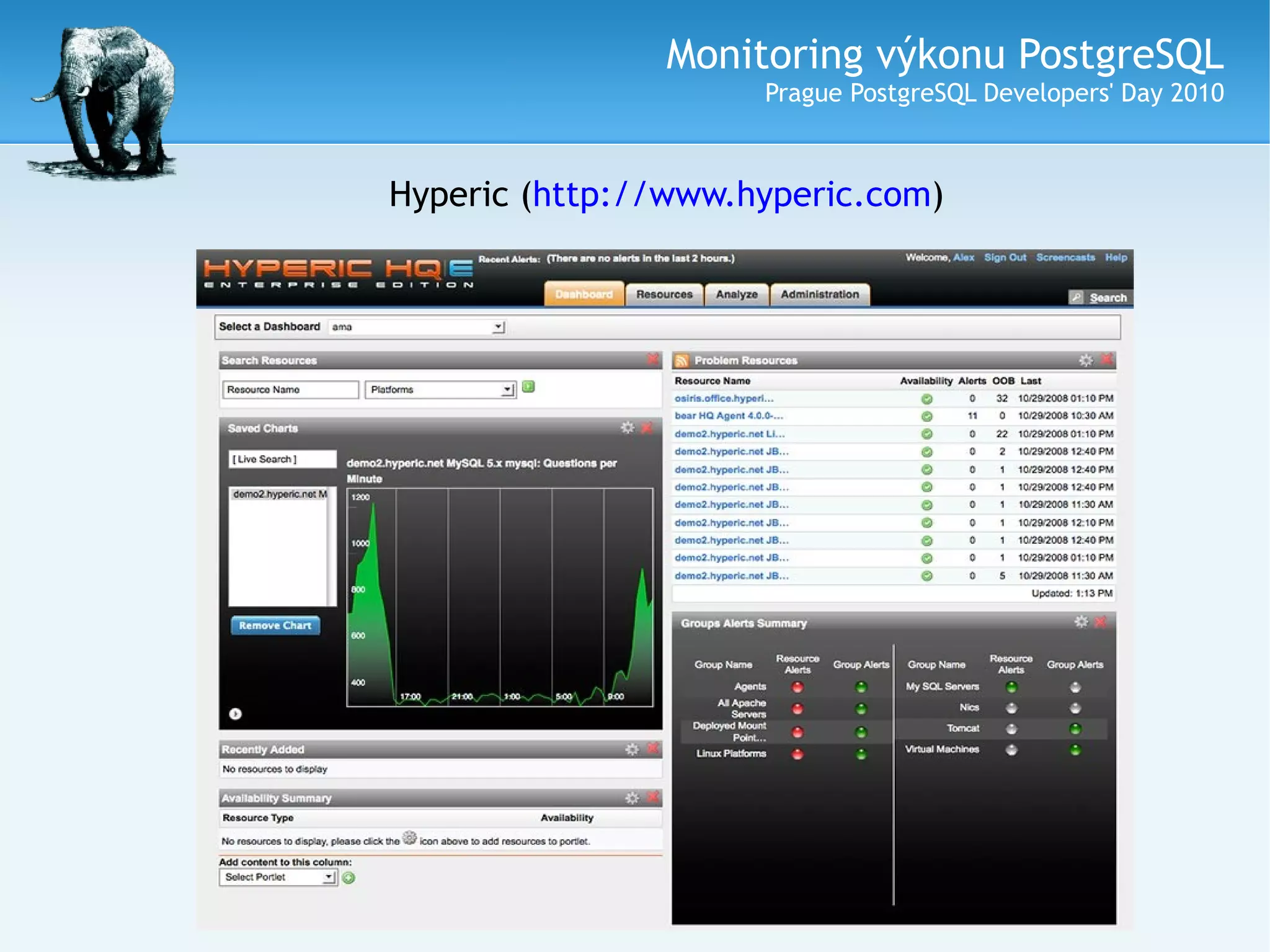Open osiris.office.hyperi... resource link
Image resolution: width=1270 pixels, height=952 pixels.
(724, 398)
